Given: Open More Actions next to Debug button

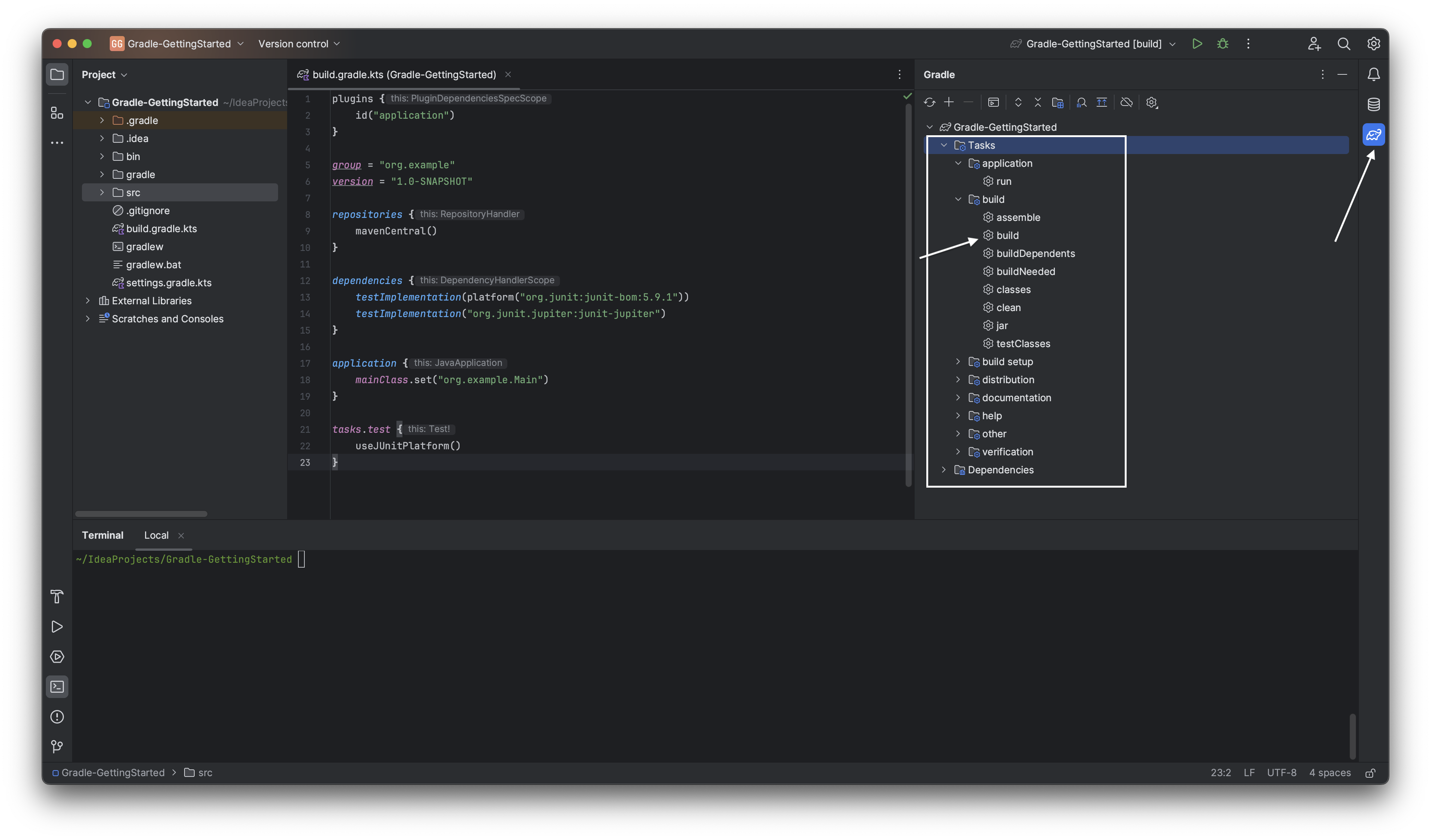Looking at the screenshot, I should [1248, 44].
